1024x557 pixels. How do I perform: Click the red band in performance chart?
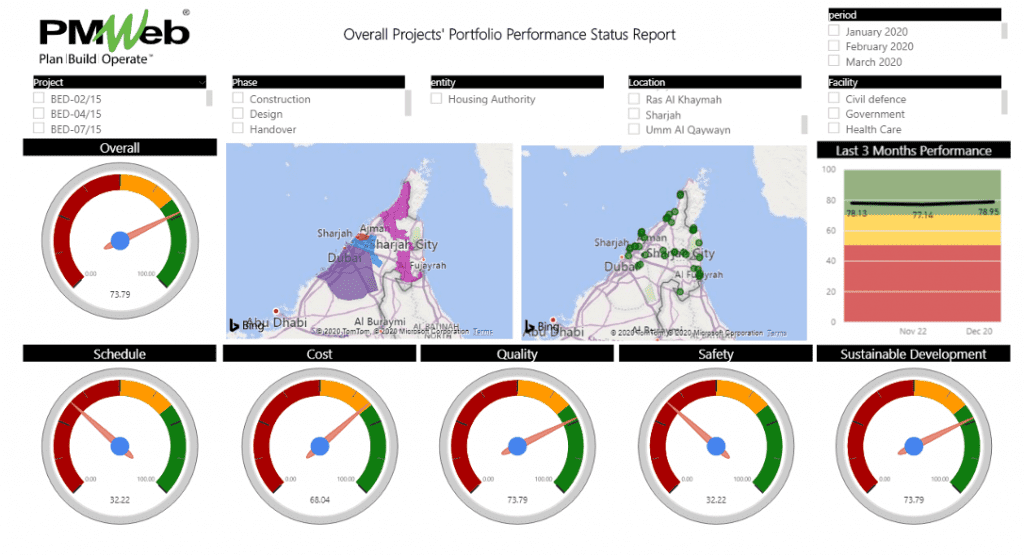click(x=922, y=283)
